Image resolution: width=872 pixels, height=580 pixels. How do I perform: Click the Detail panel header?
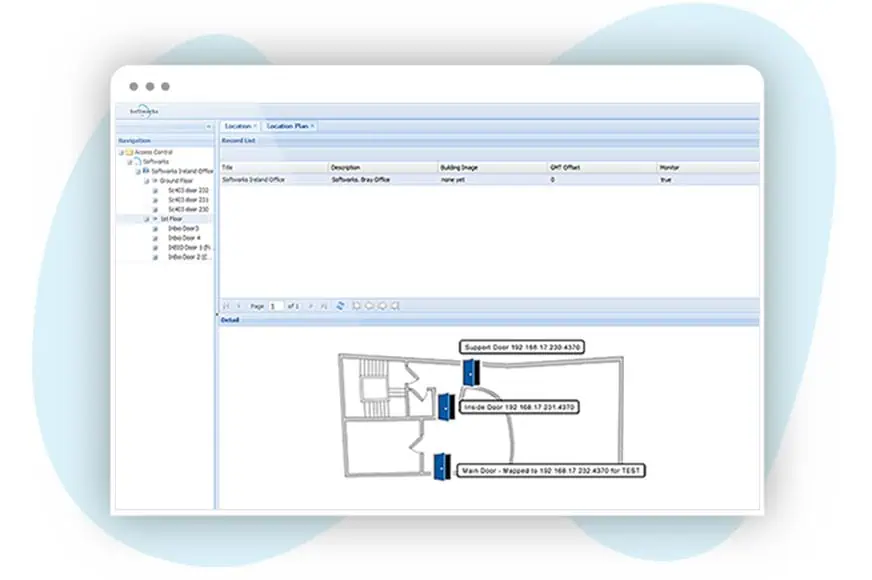[x=489, y=320]
